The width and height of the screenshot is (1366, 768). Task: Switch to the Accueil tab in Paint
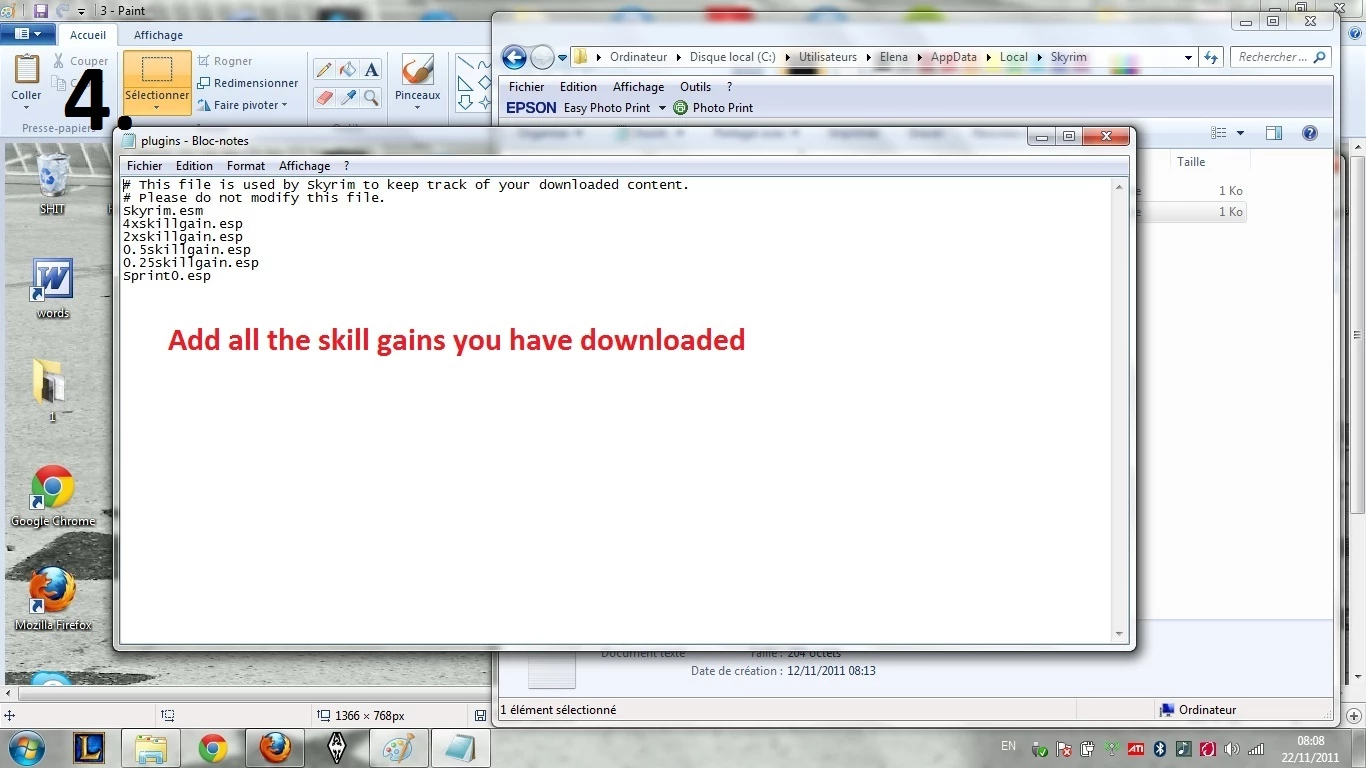(x=88, y=35)
